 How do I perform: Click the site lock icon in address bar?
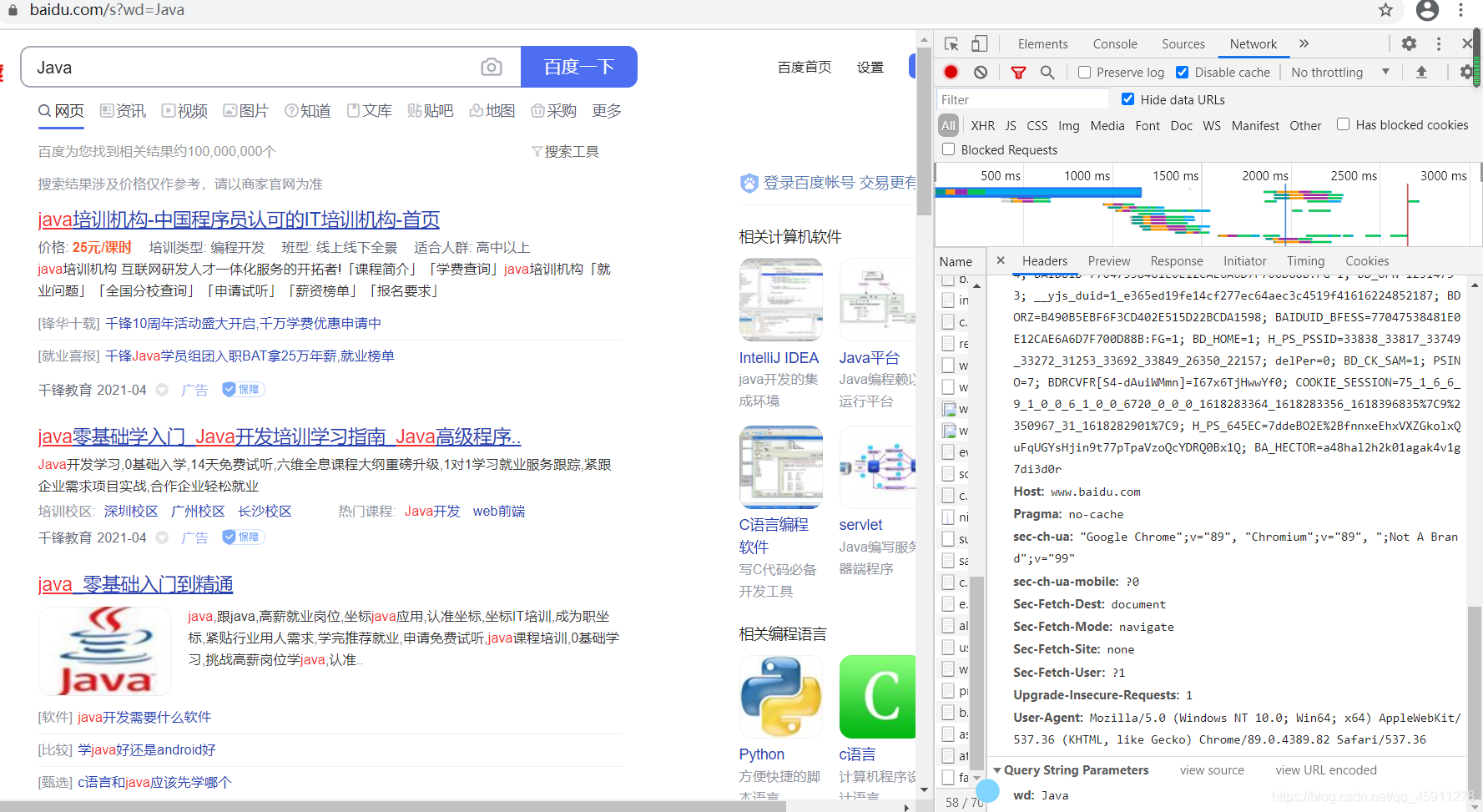(13, 10)
